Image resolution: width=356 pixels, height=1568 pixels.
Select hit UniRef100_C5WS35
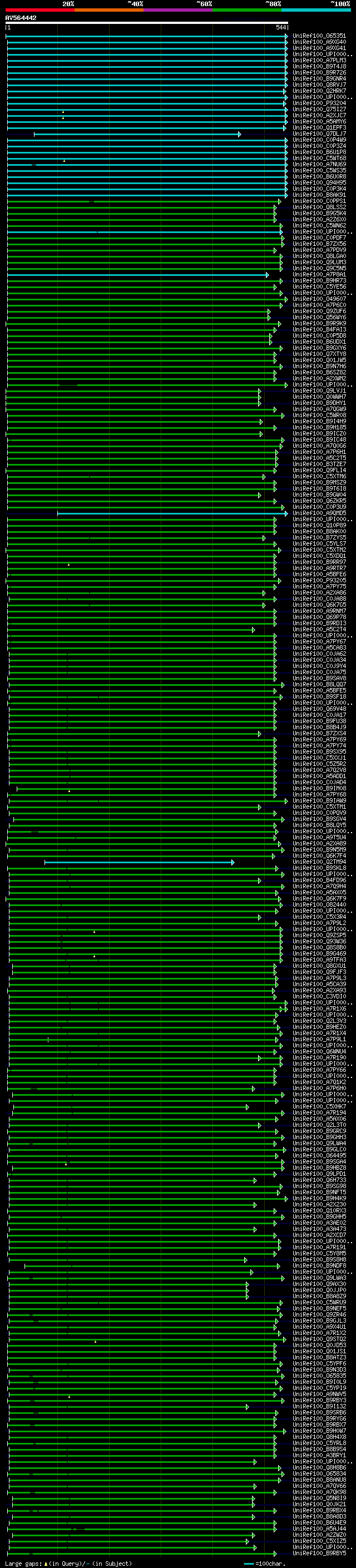point(319,170)
